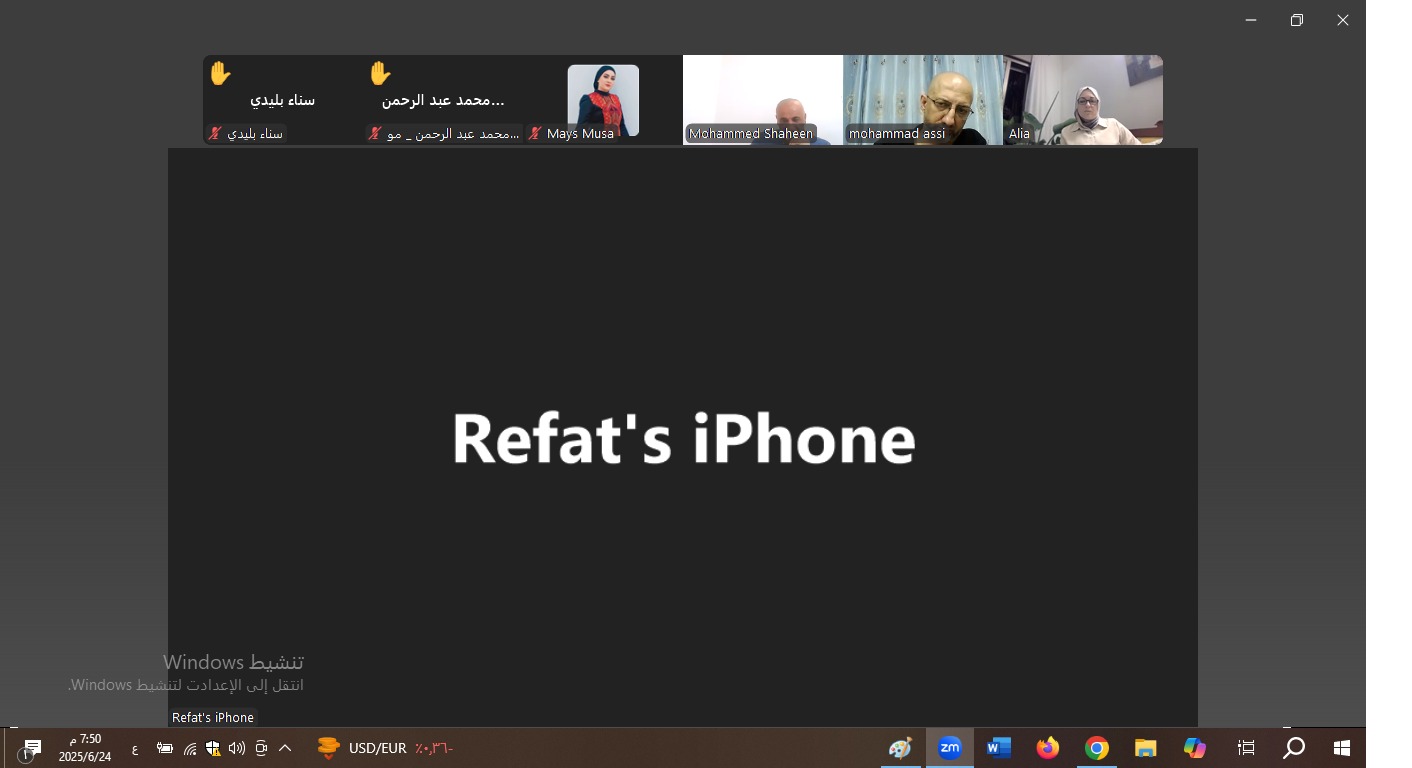The height and width of the screenshot is (768, 1412).
Task: Click the Mohammed Shaheen name label
Action: pyautogui.click(x=751, y=133)
